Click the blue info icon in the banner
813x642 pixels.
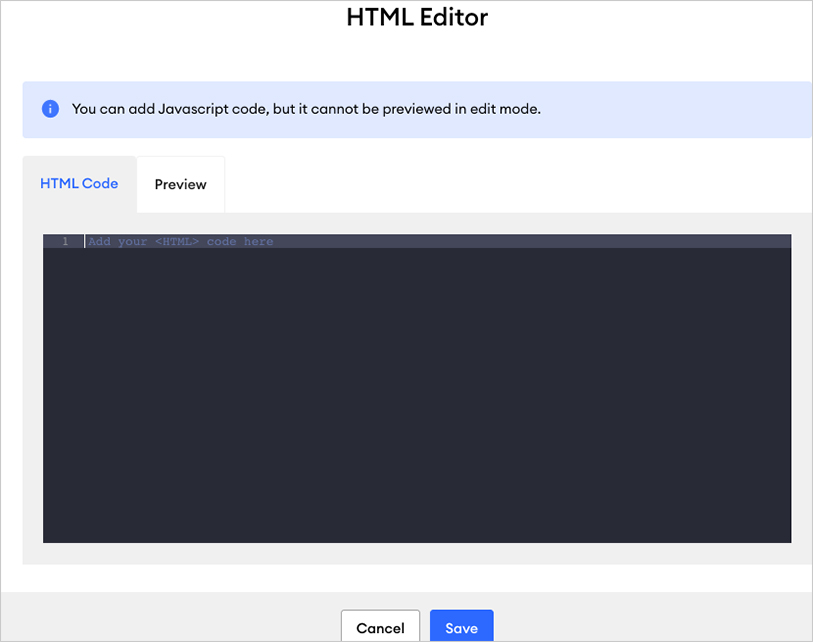[50, 109]
